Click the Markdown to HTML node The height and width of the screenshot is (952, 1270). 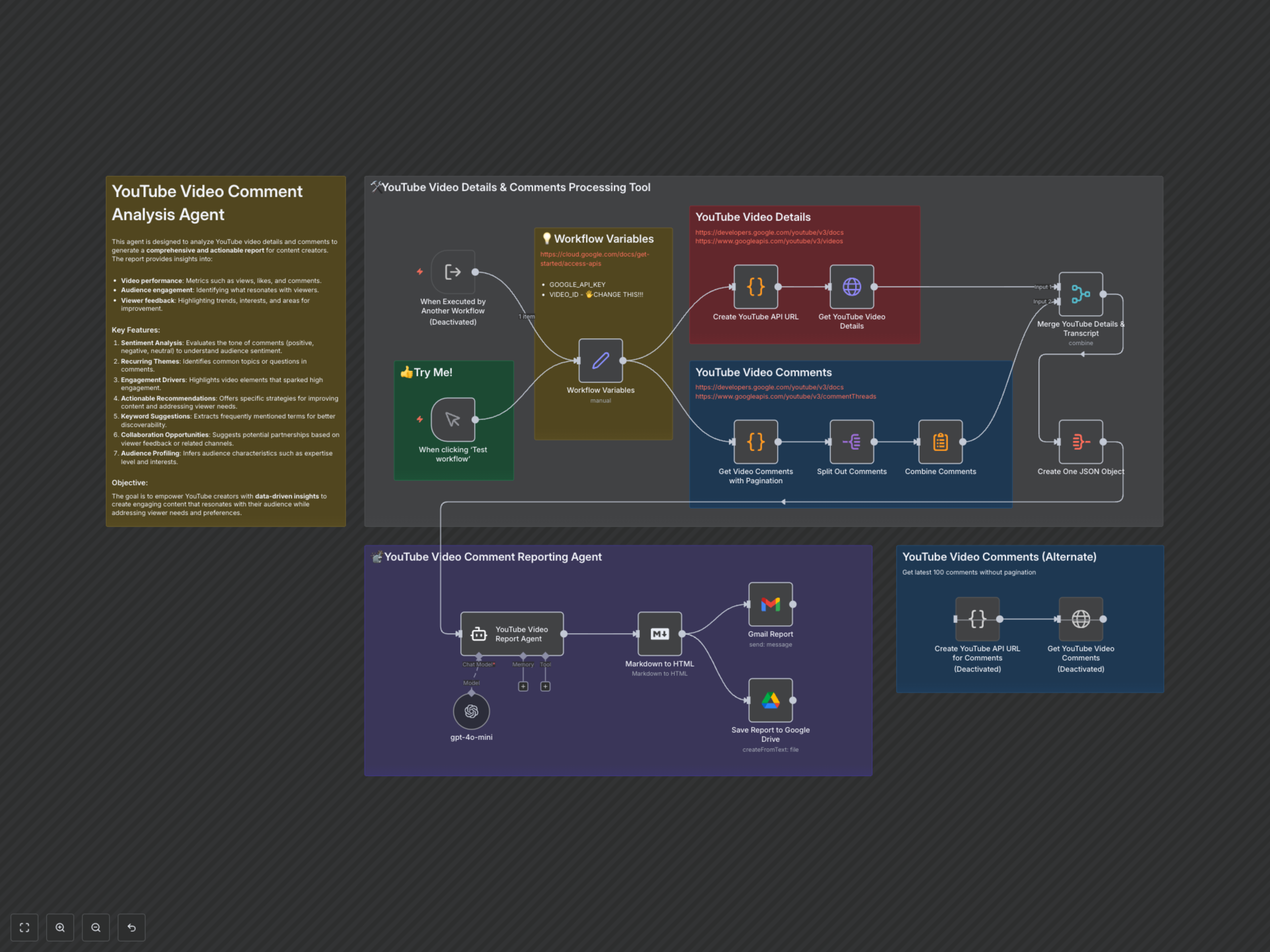[659, 634]
